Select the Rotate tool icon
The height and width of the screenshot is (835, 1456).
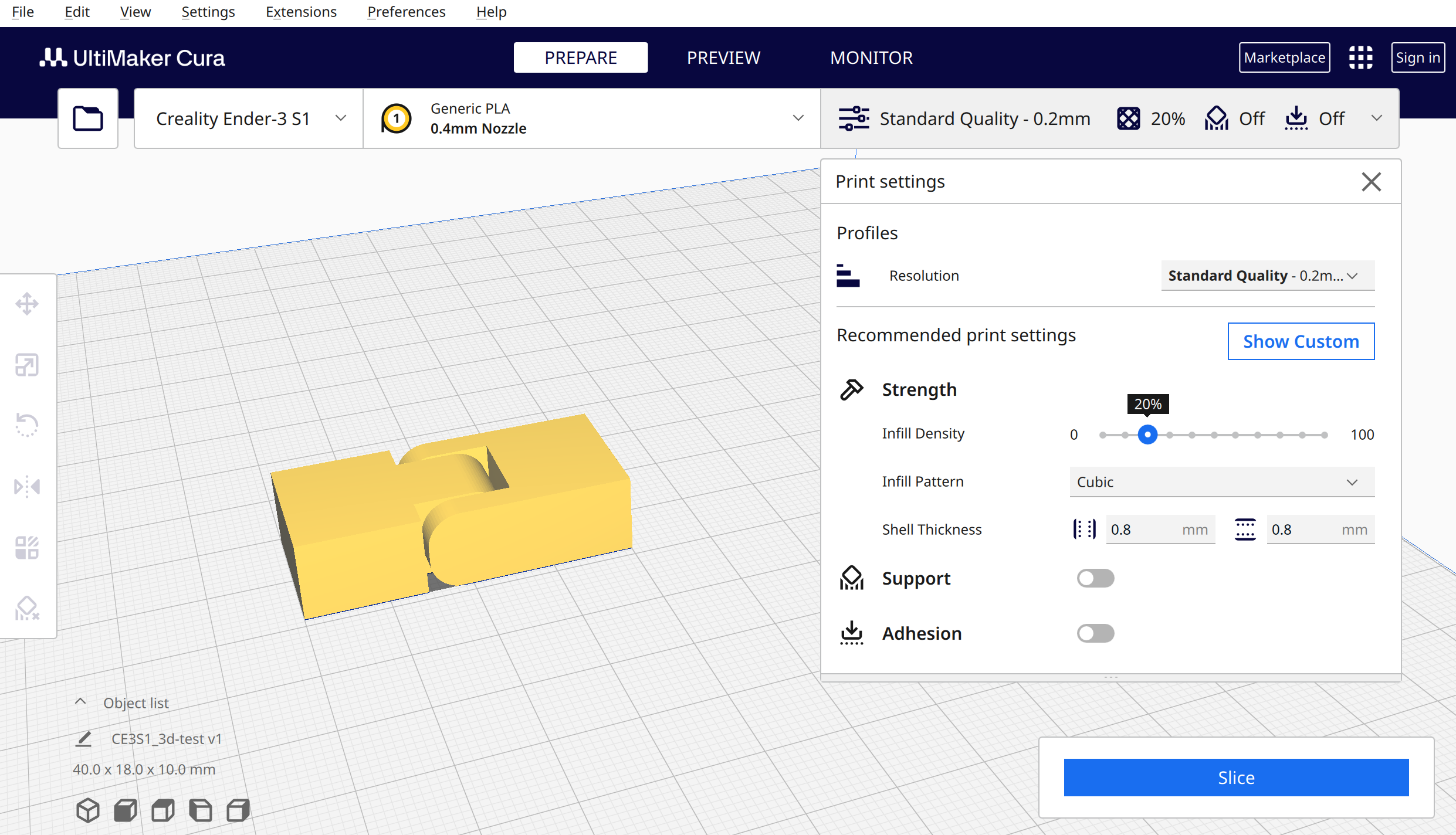tap(27, 425)
